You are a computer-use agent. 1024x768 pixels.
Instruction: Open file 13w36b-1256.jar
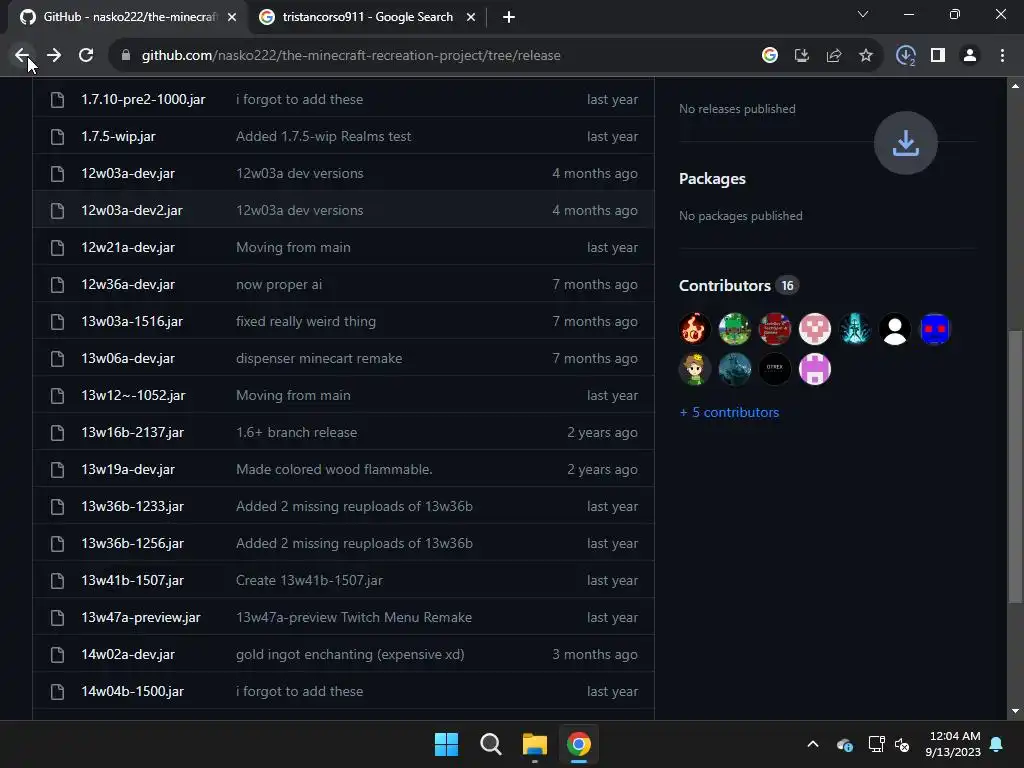coord(133,543)
